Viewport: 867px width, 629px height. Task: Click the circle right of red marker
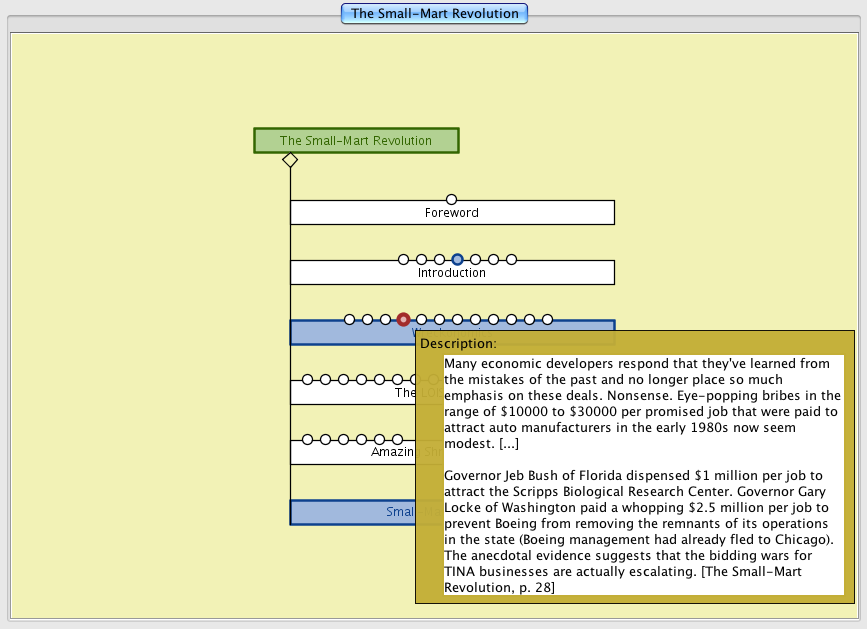pos(421,319)
